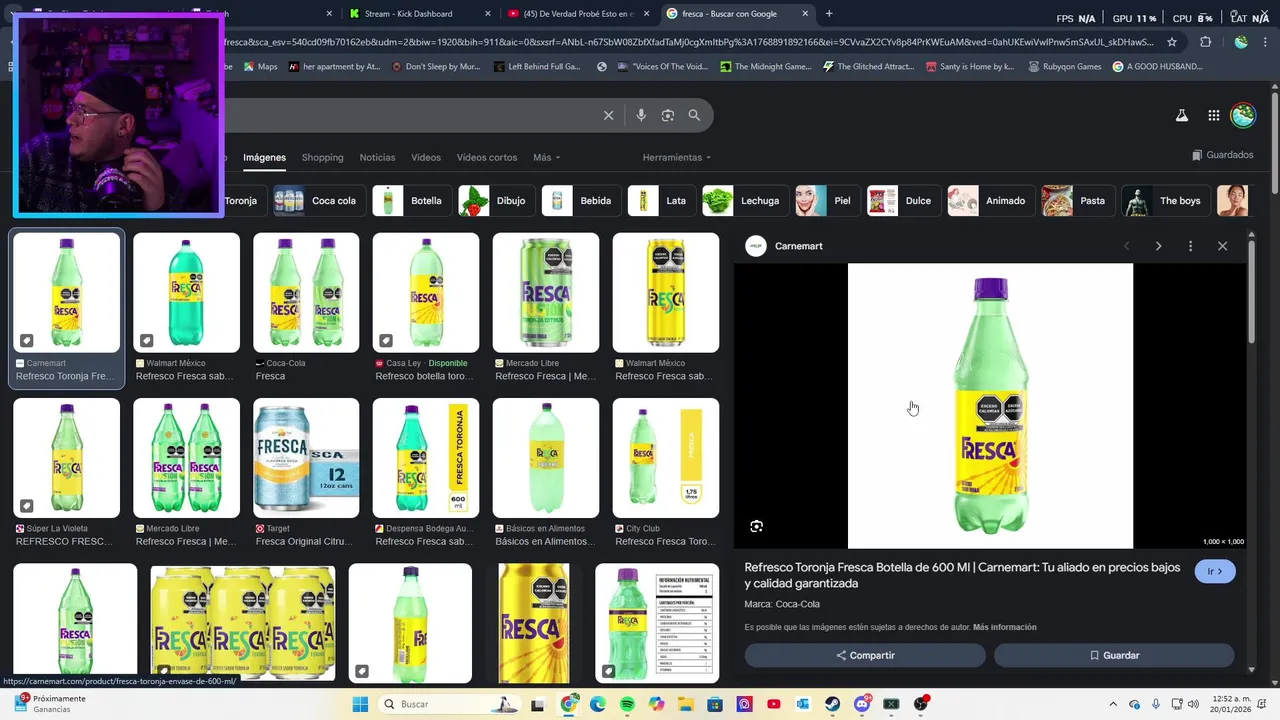Open the browser extensions puzzle icon
1280x720 pixels.
[1205, 42]
